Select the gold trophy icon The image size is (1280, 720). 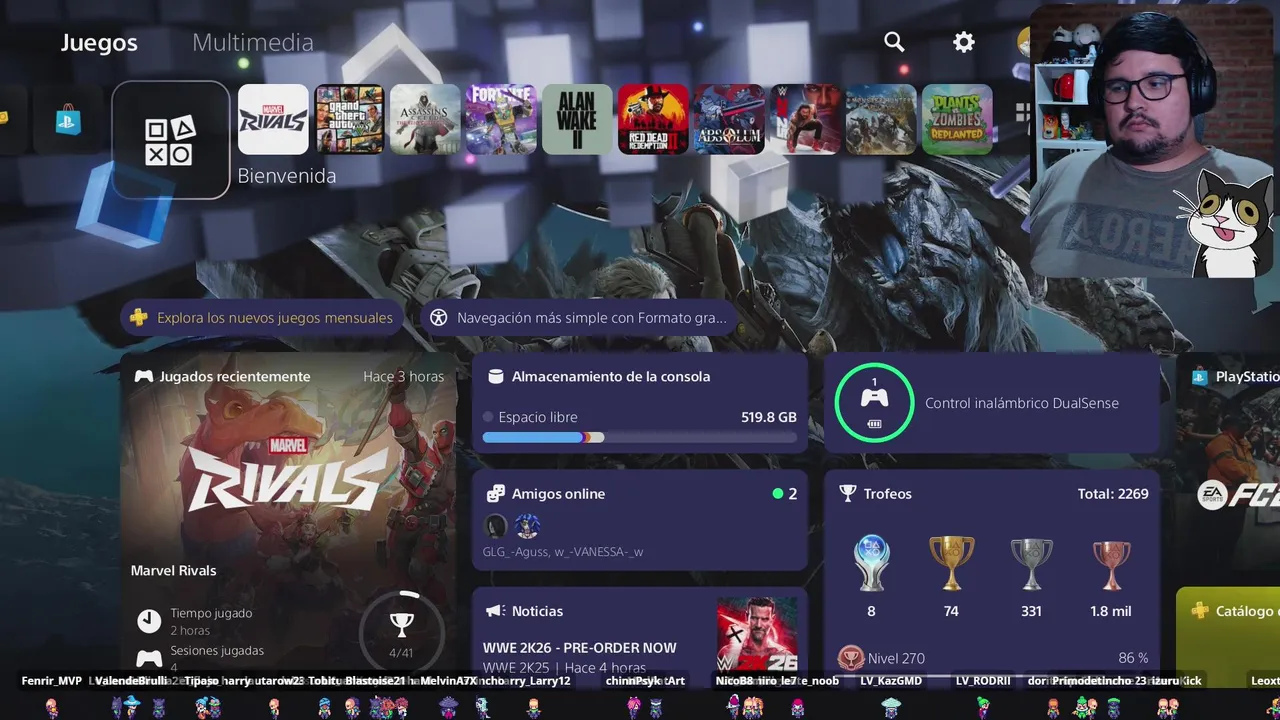[951, 563]
